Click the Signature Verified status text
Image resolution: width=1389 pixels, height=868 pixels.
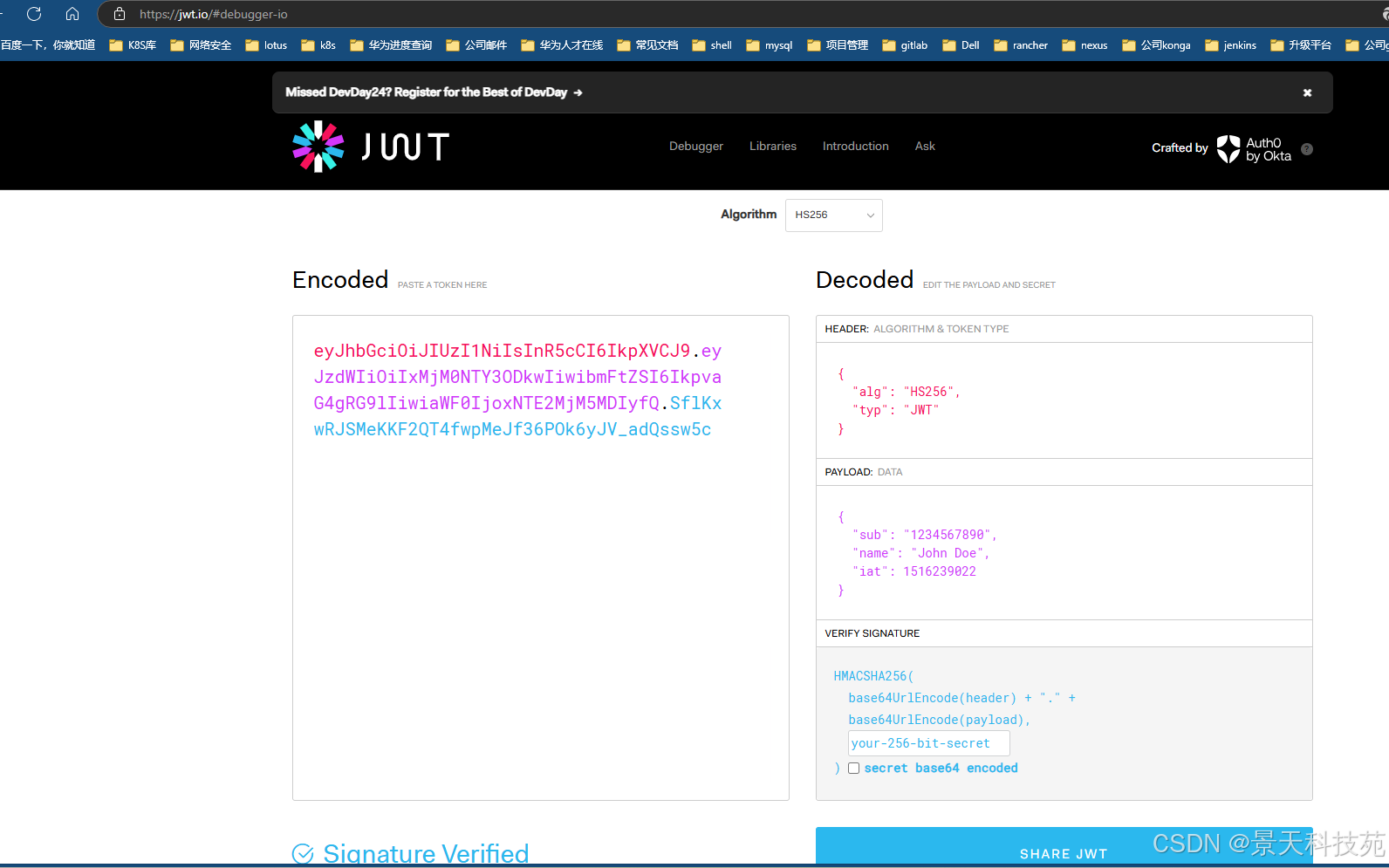426,853
